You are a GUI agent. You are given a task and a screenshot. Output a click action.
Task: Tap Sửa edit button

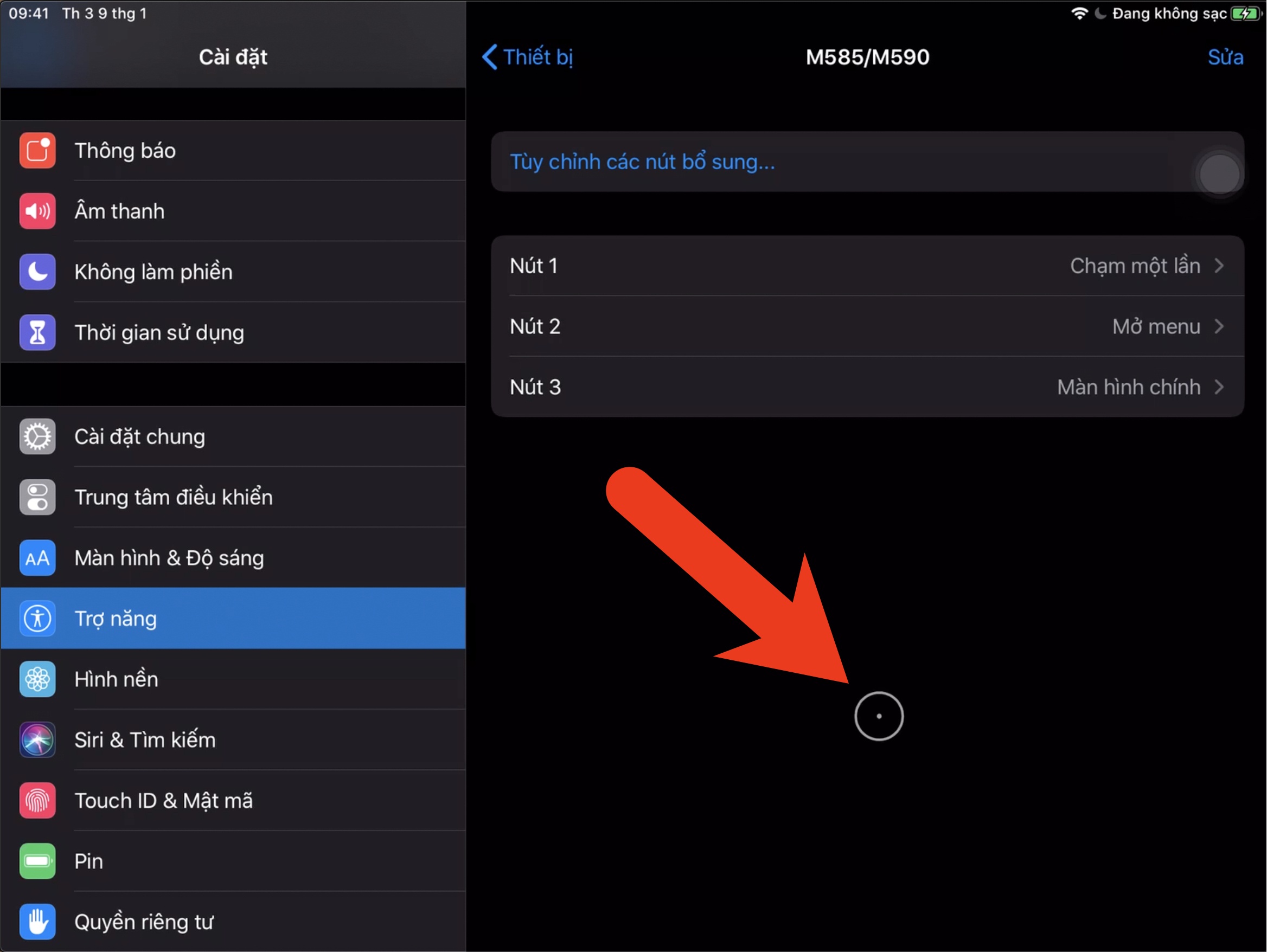coord(1226,57)
